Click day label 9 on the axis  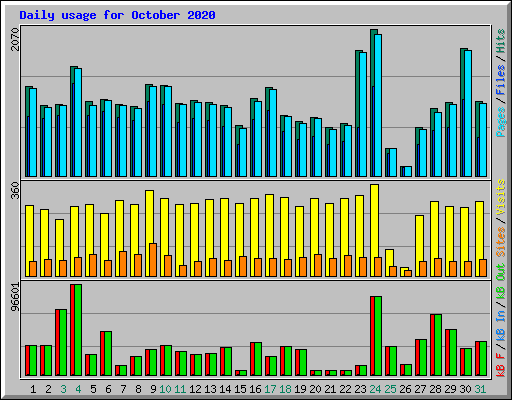153,389
